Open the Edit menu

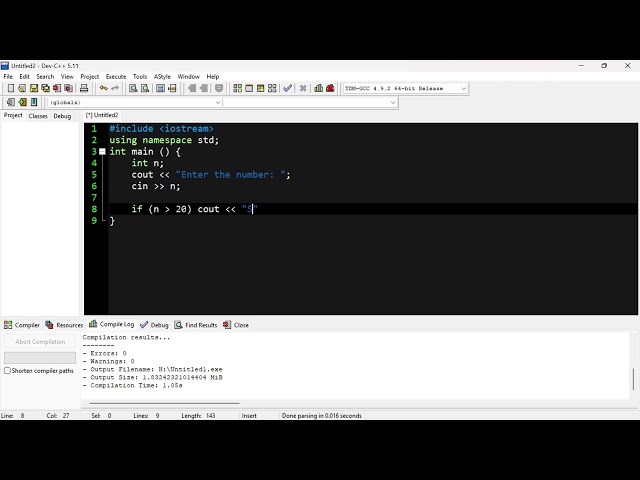24,76
